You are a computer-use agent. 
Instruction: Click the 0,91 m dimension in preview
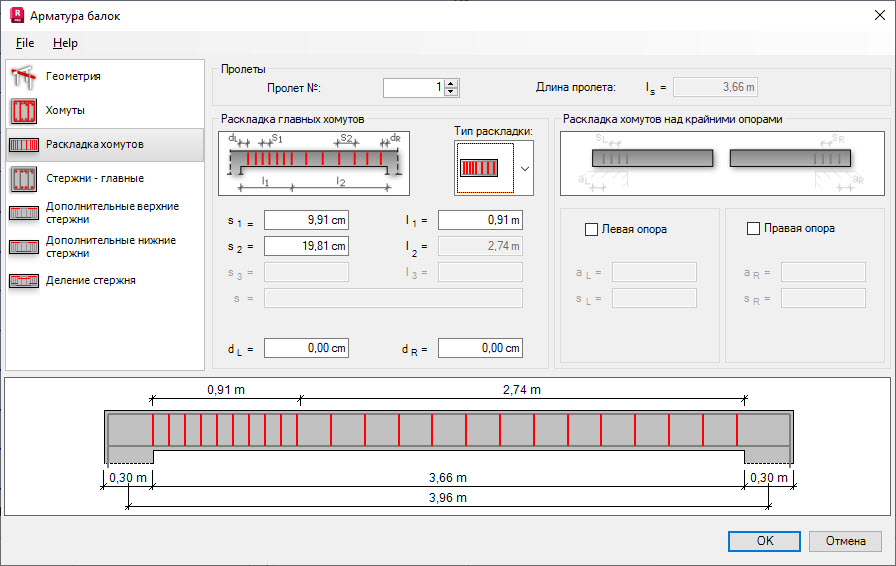pyautogui.click(x=226, y=389)
